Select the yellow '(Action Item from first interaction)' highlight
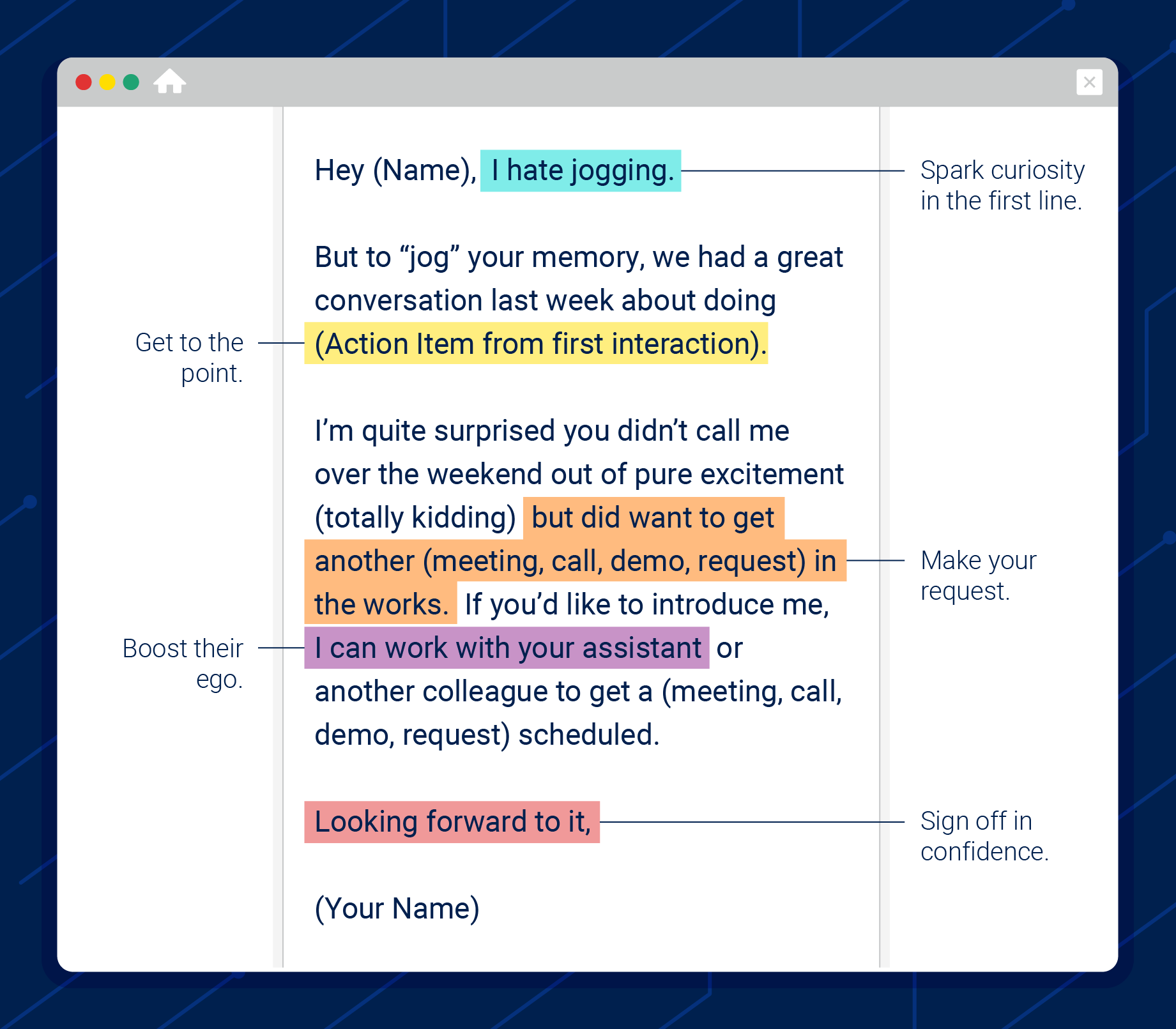 coord(537,344)
